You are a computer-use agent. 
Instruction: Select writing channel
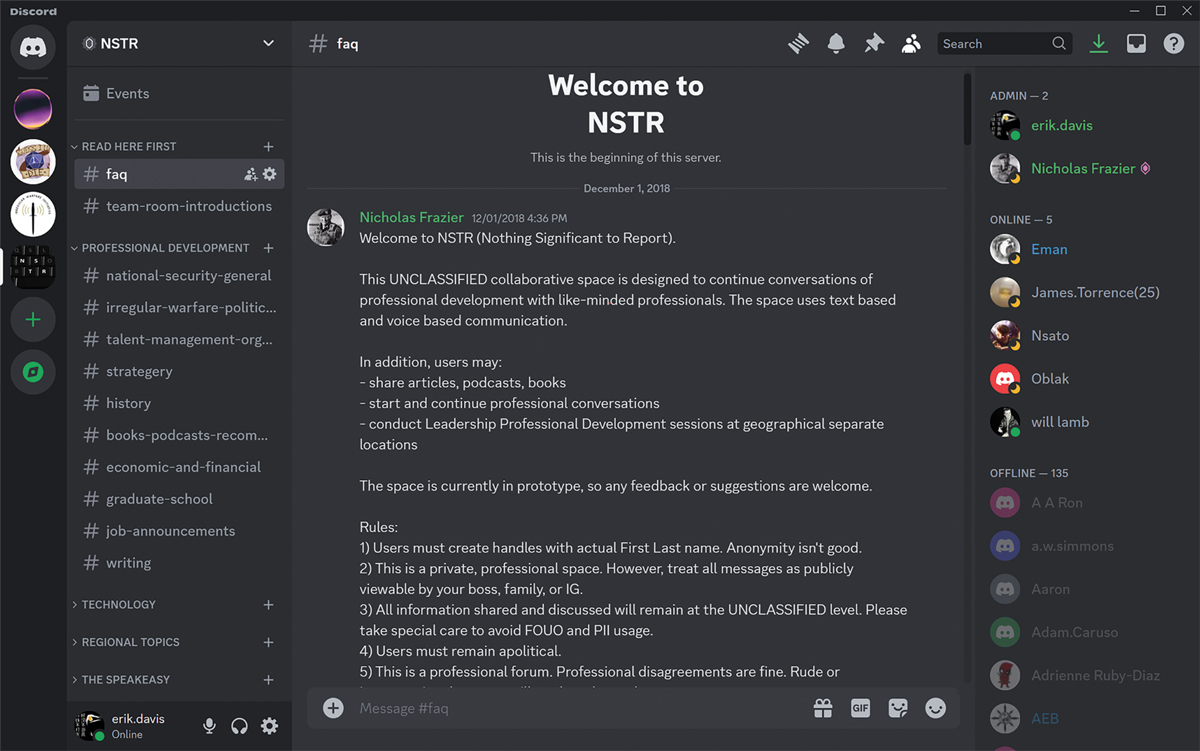[x=179, y=564]
